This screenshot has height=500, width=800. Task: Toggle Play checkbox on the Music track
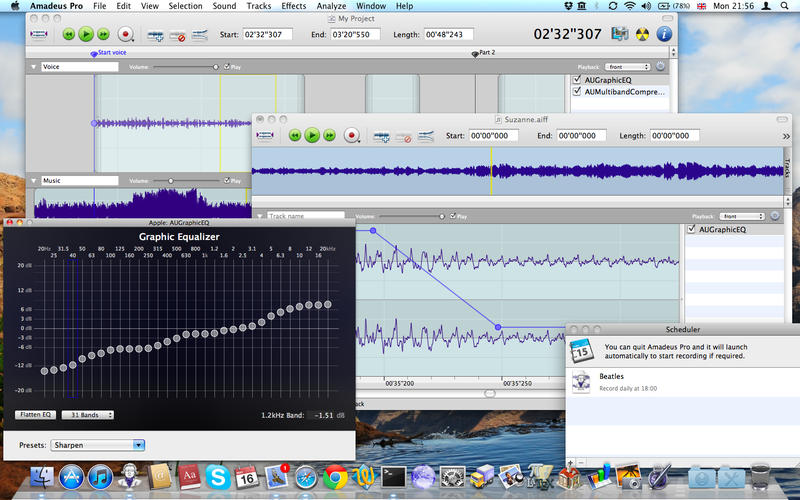pyautogui.click(x=227, y=181)
